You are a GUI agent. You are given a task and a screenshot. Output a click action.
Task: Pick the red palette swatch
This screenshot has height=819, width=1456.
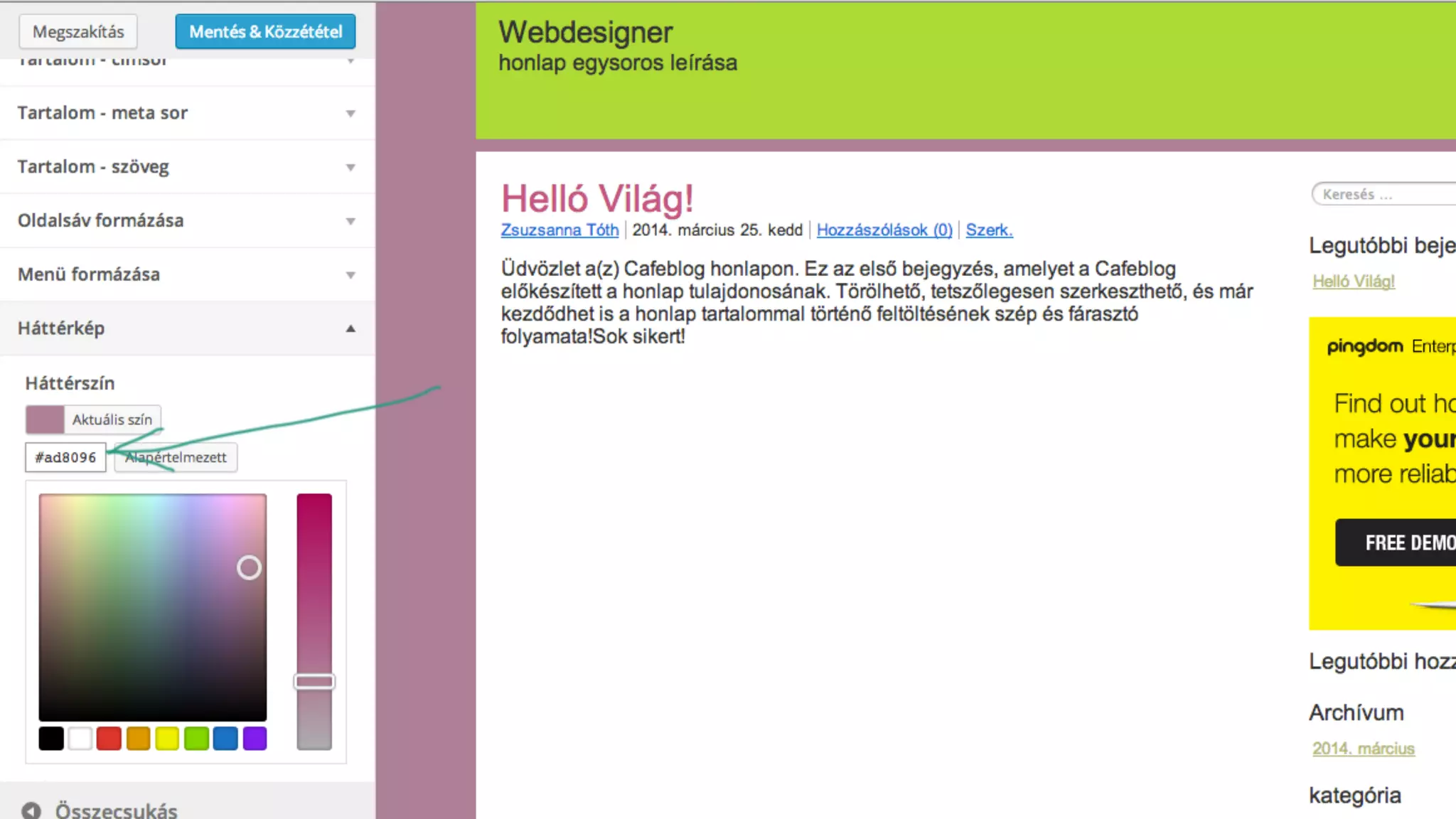tap(109, 739)
